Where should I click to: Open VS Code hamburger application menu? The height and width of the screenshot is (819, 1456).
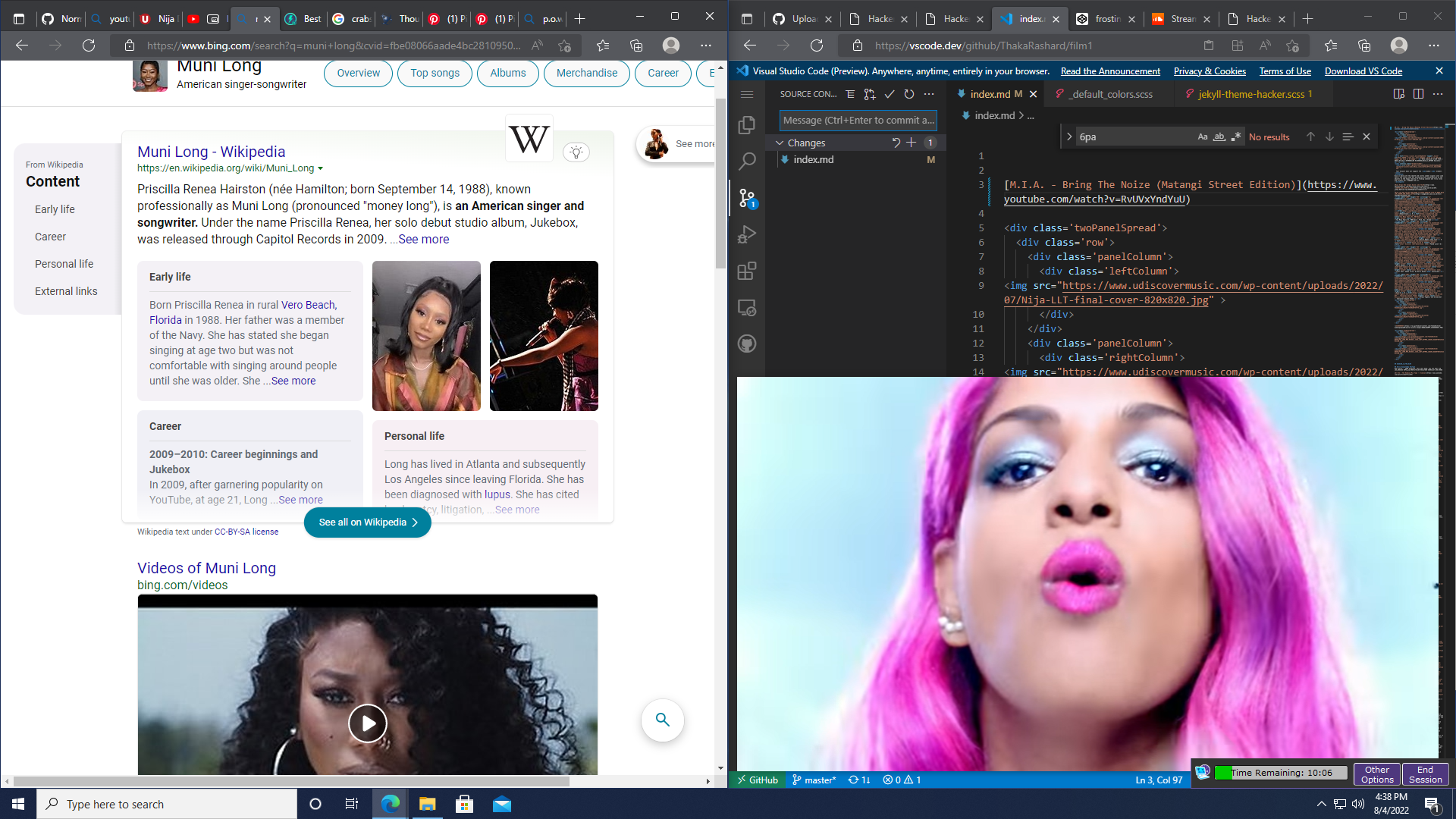[x=747, y=94]
